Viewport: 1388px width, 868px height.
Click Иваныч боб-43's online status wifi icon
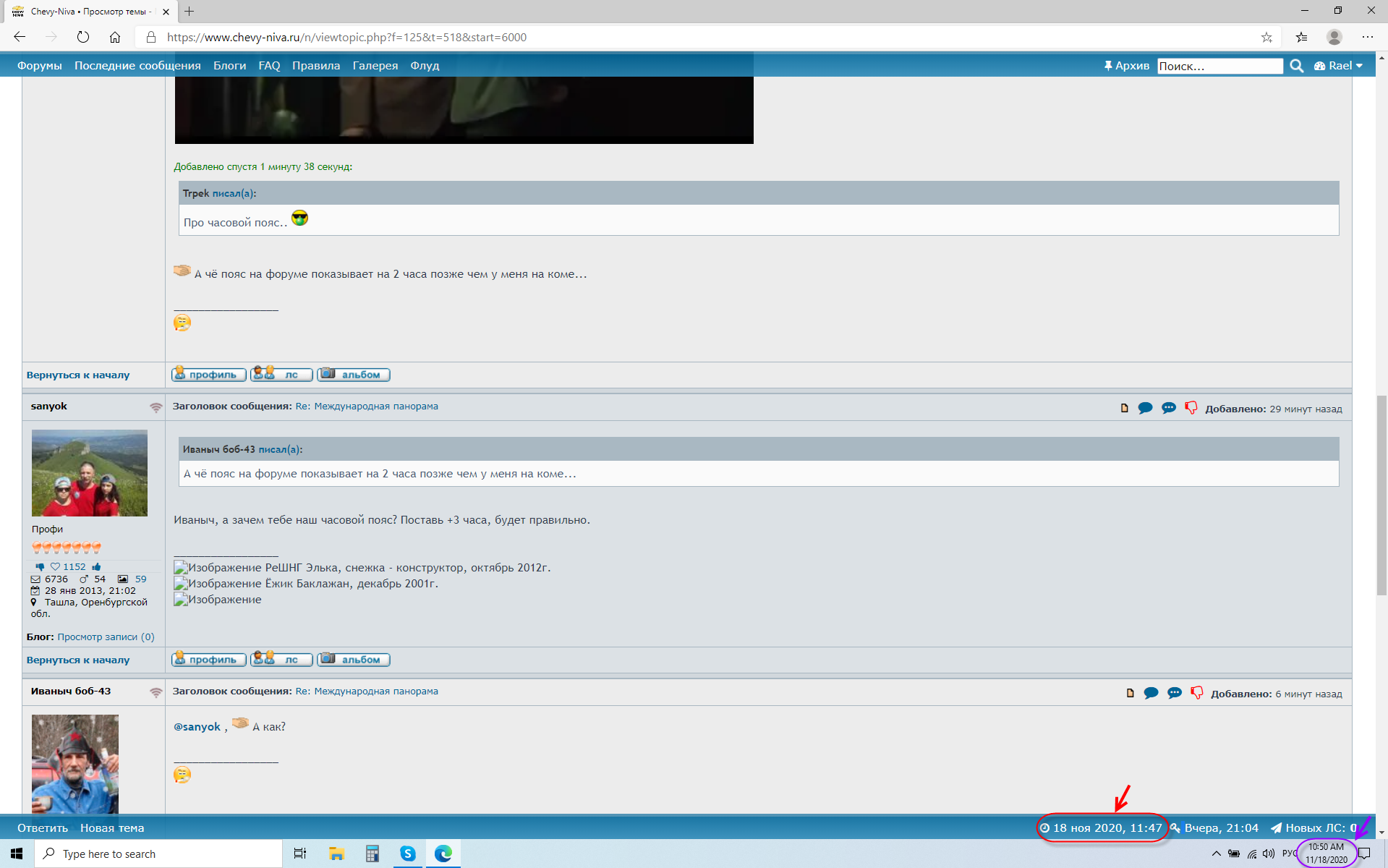pos(156,692)
